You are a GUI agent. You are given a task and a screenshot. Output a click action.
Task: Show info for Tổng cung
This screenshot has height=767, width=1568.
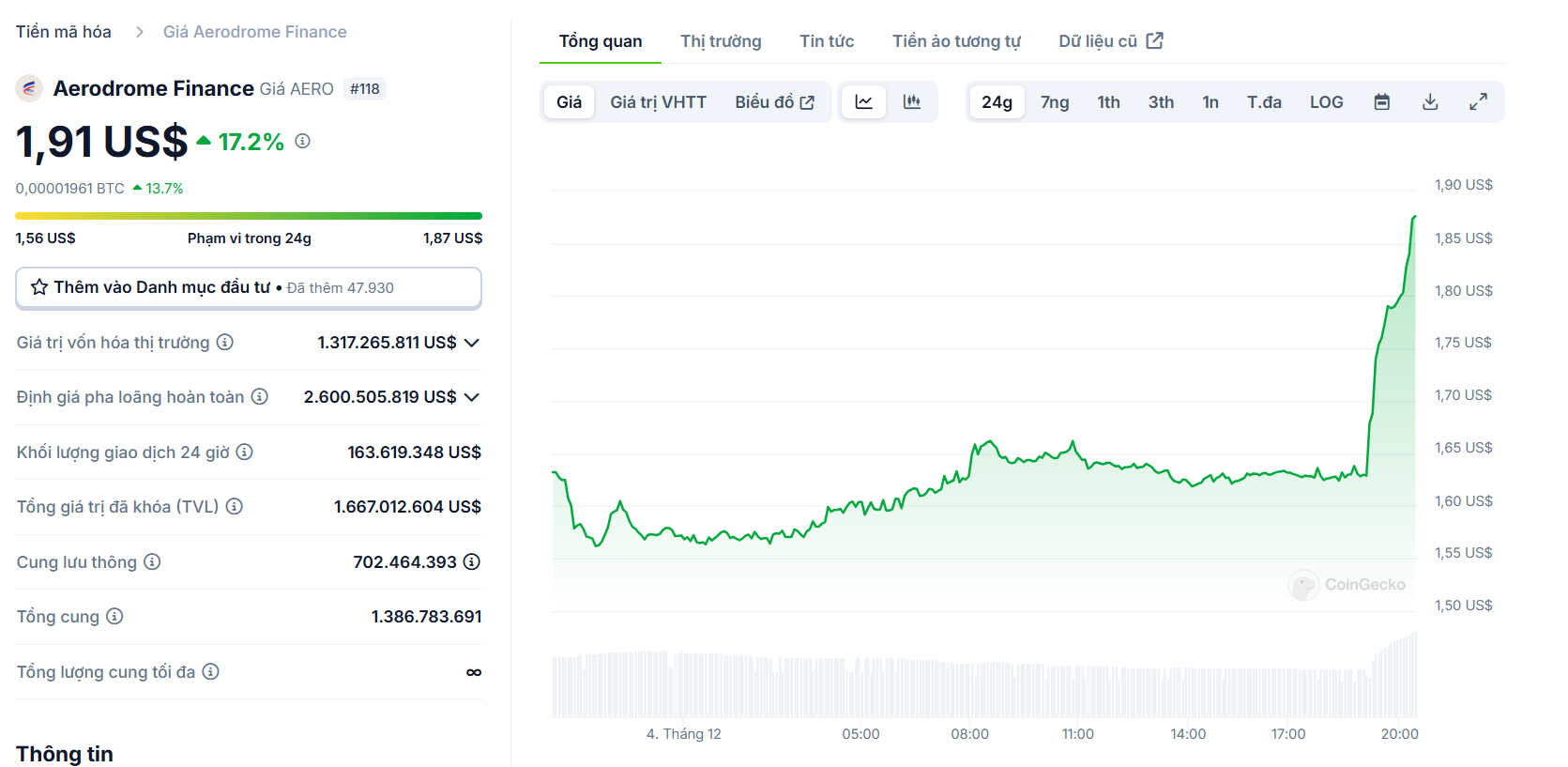point(114,616)
